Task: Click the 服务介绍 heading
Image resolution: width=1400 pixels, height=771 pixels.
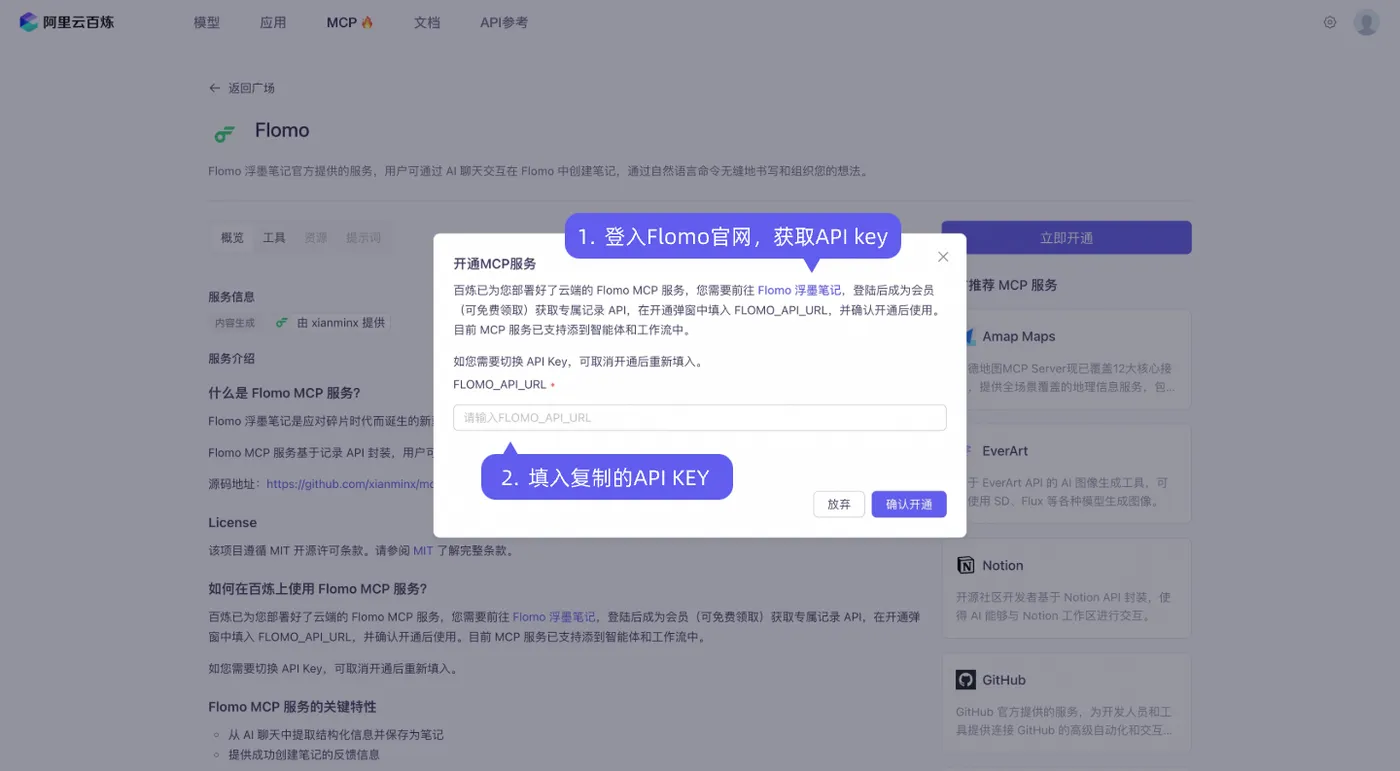Action: [231, 358]
